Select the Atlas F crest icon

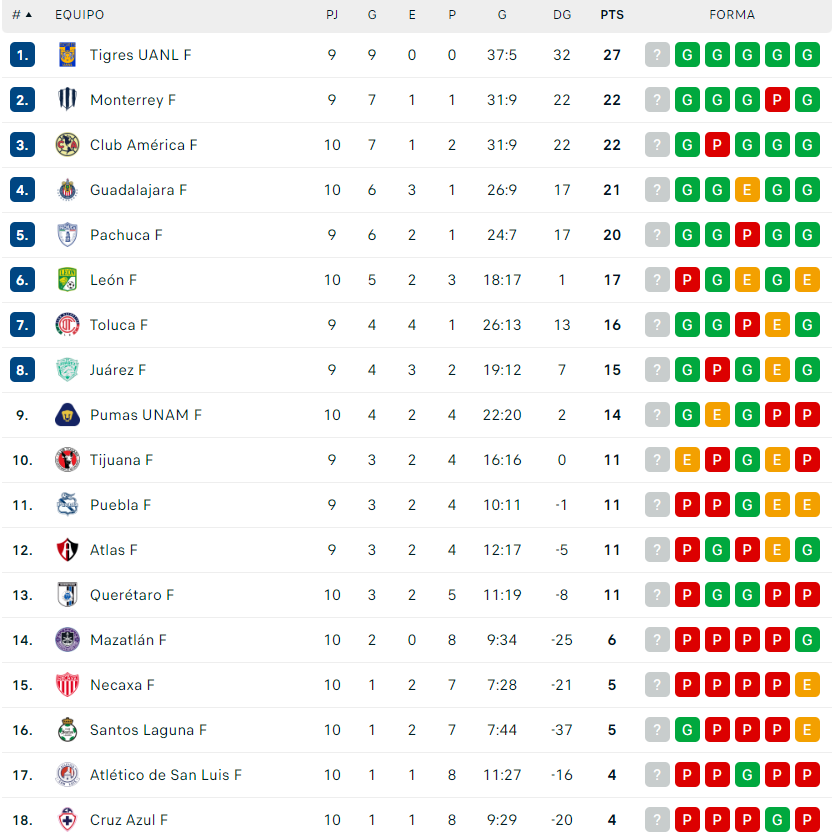point(67,550)
